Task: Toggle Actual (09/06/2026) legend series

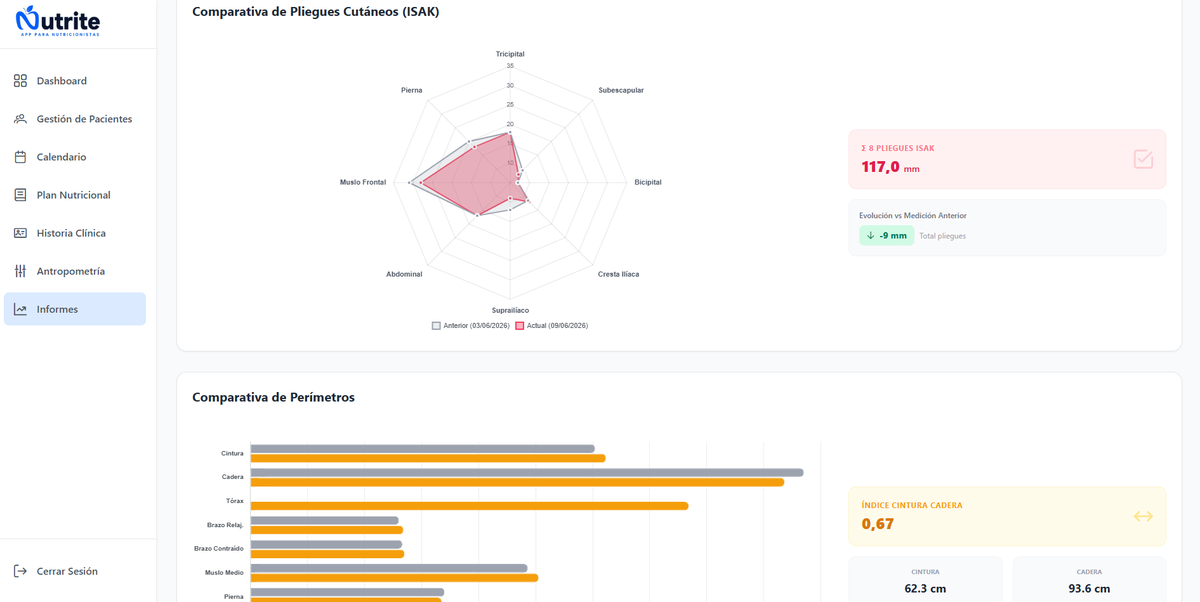Action: point(551,326)
